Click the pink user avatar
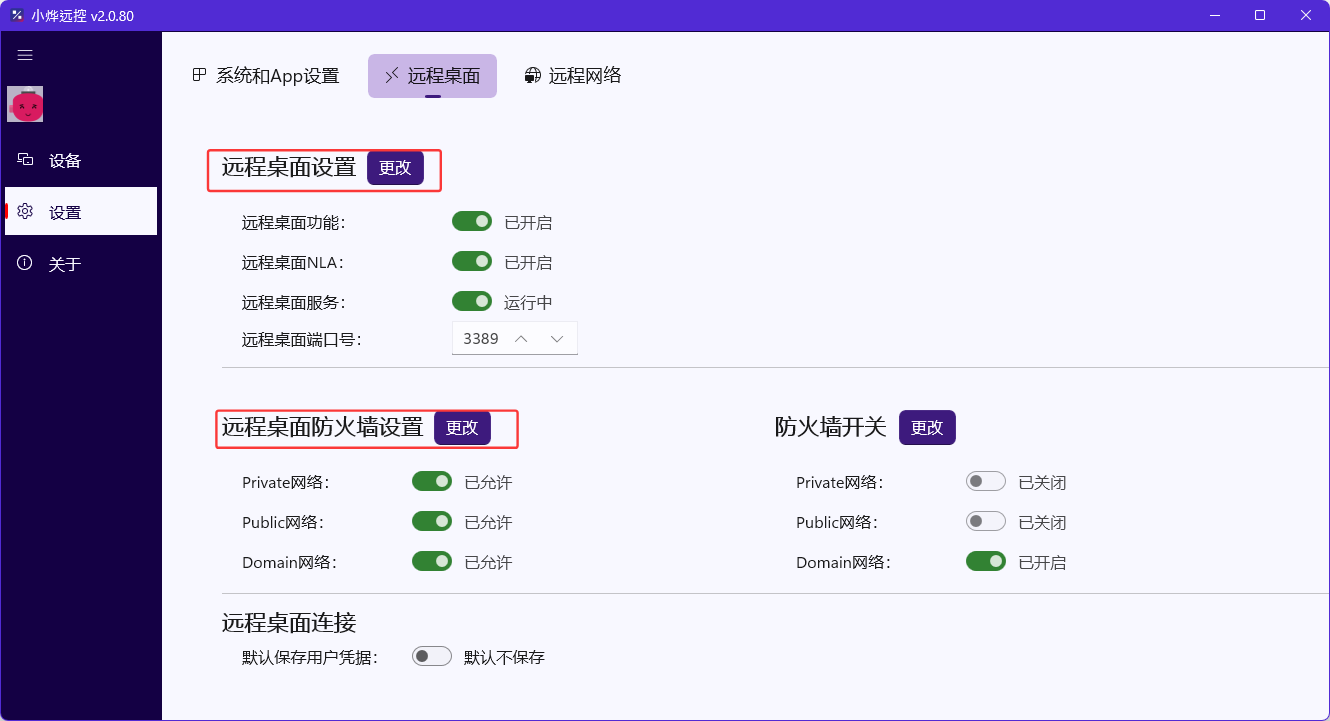 tap(25, 104)
